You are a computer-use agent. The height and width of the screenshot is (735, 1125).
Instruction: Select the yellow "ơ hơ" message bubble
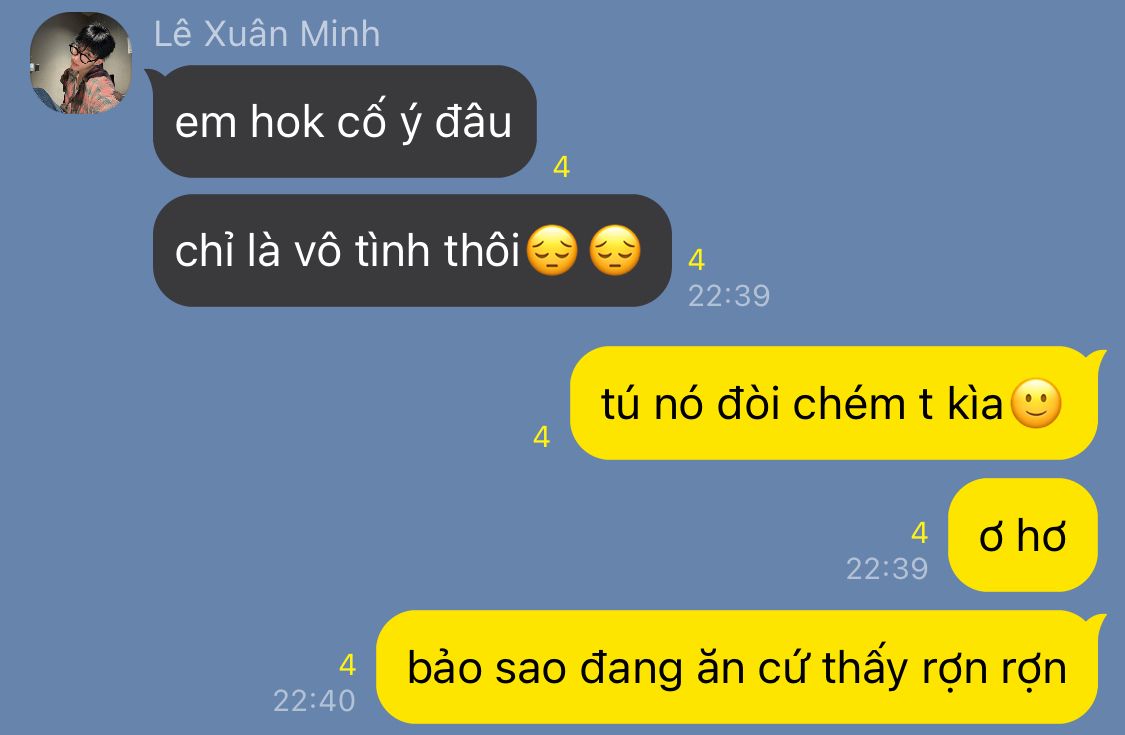[1022, 535]
